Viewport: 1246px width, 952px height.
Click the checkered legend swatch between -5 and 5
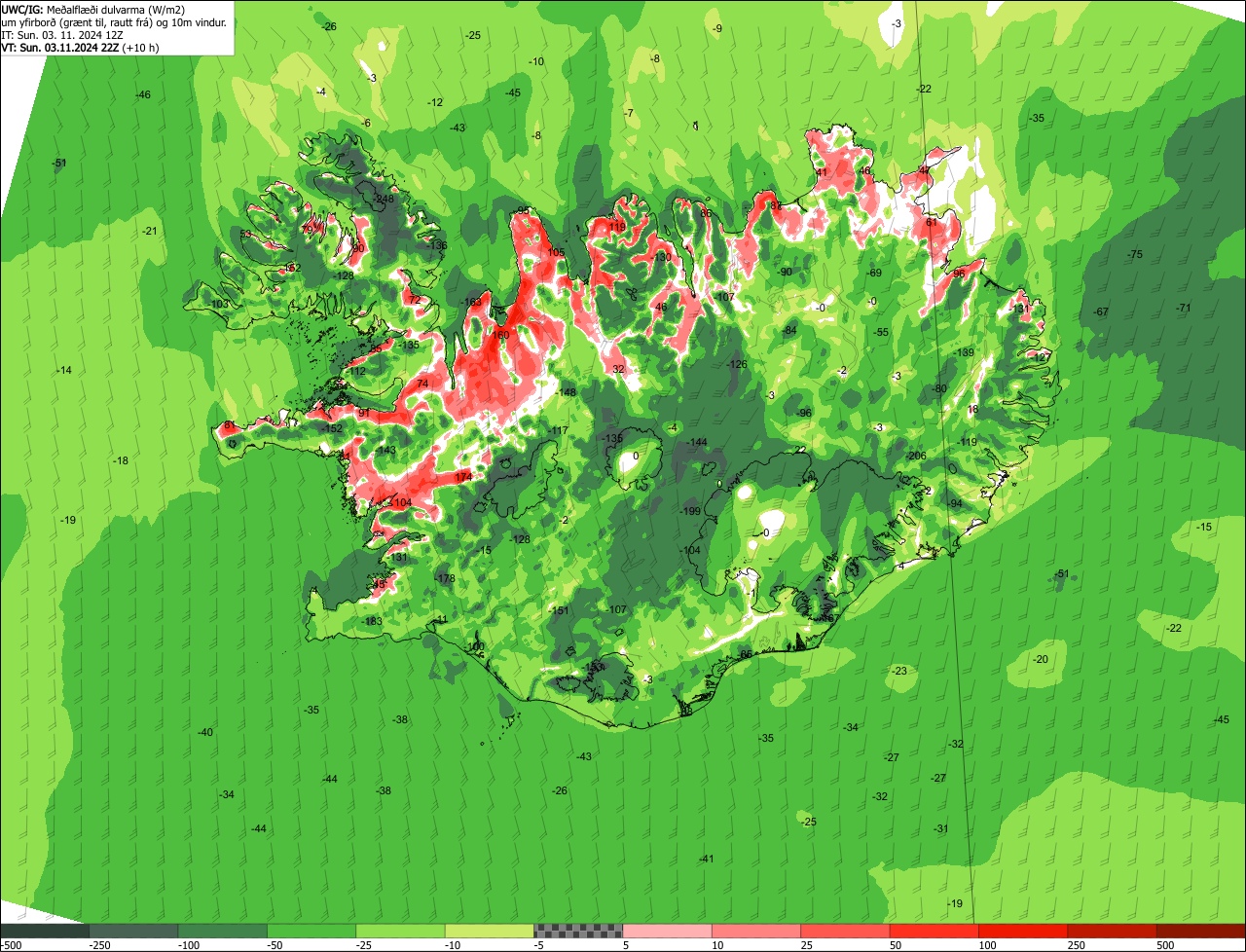(578, 931)
